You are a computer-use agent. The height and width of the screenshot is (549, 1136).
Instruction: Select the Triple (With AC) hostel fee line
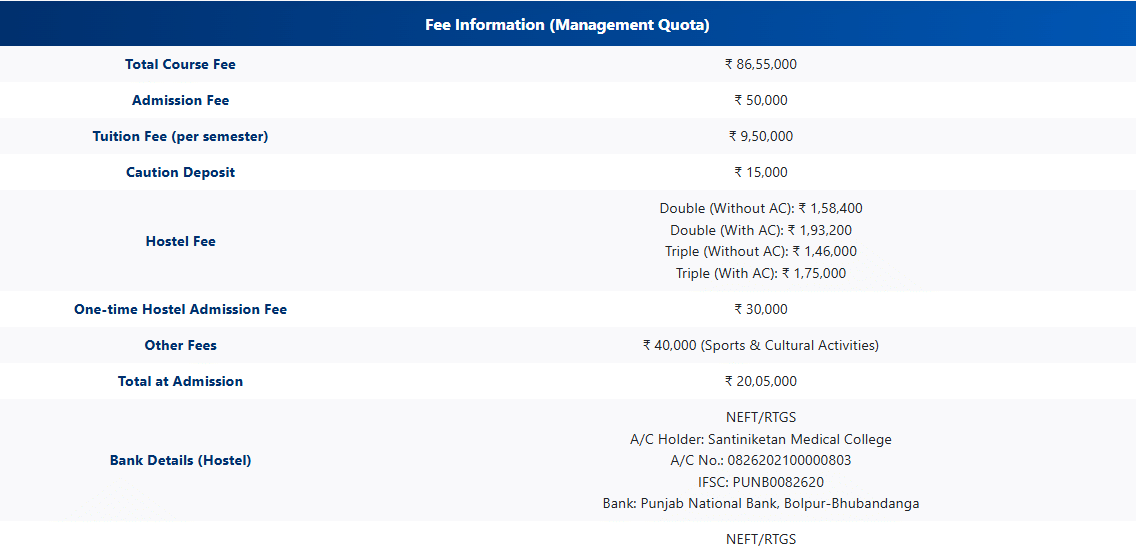coord(760,273)
